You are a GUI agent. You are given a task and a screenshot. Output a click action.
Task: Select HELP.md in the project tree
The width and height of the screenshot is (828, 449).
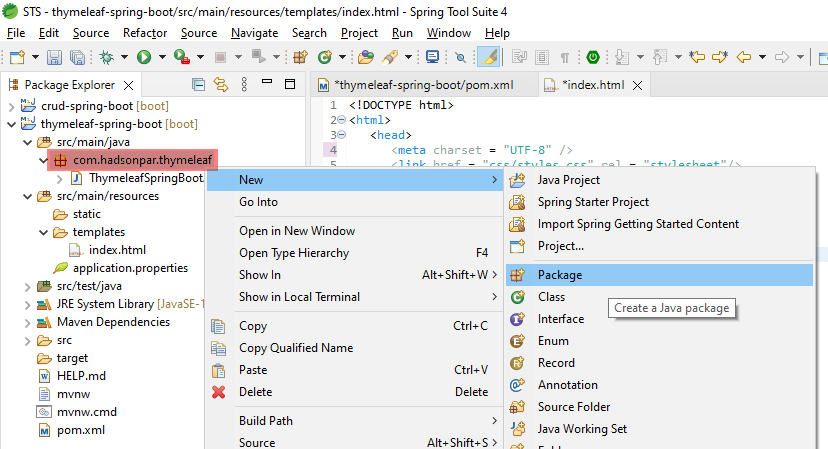coord(81,376)
